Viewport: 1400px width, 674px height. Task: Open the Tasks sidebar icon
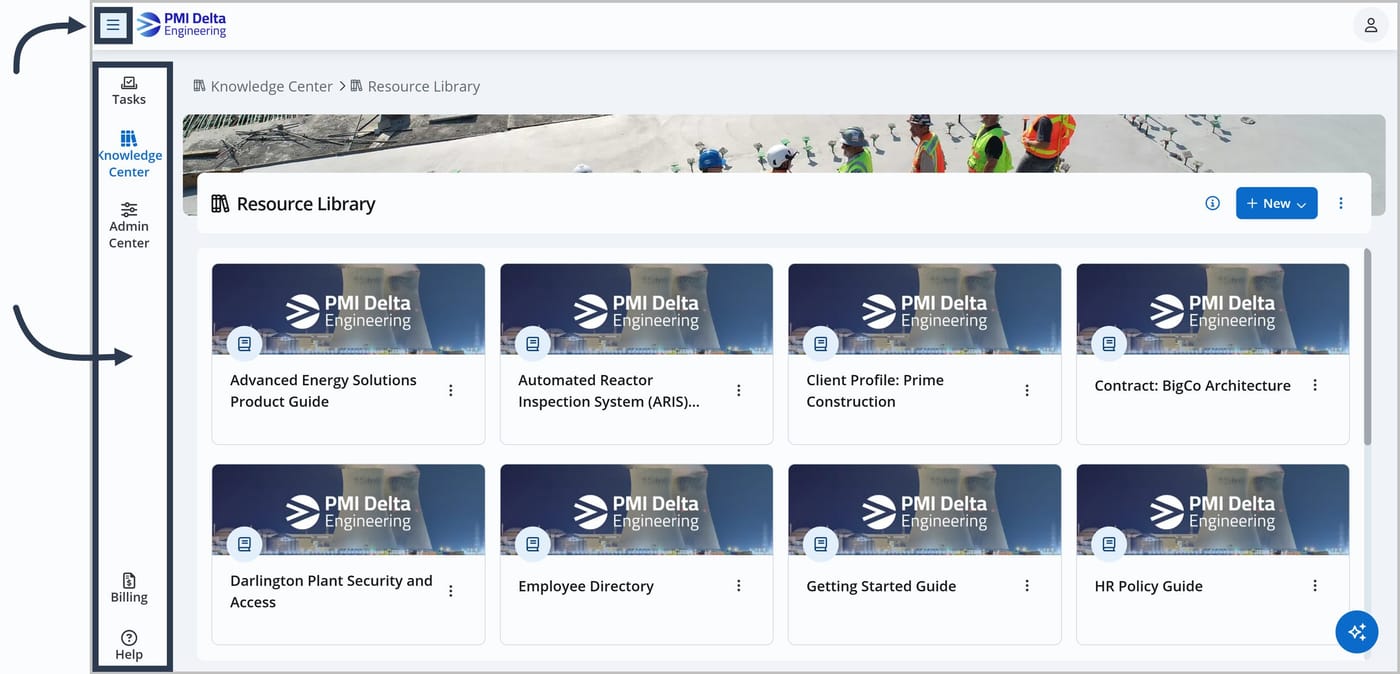pos(129,91)
